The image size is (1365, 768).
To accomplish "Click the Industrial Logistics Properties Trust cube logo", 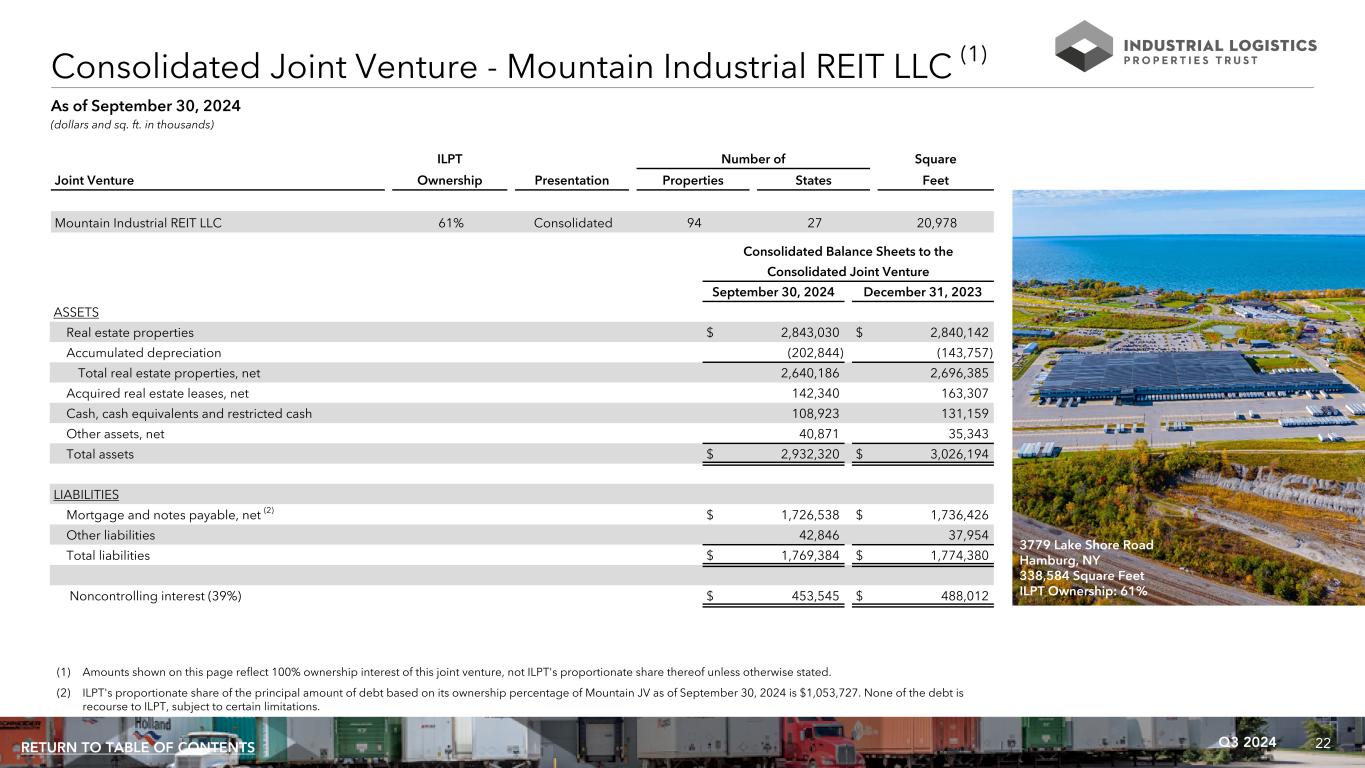I will click(1083, 46).
